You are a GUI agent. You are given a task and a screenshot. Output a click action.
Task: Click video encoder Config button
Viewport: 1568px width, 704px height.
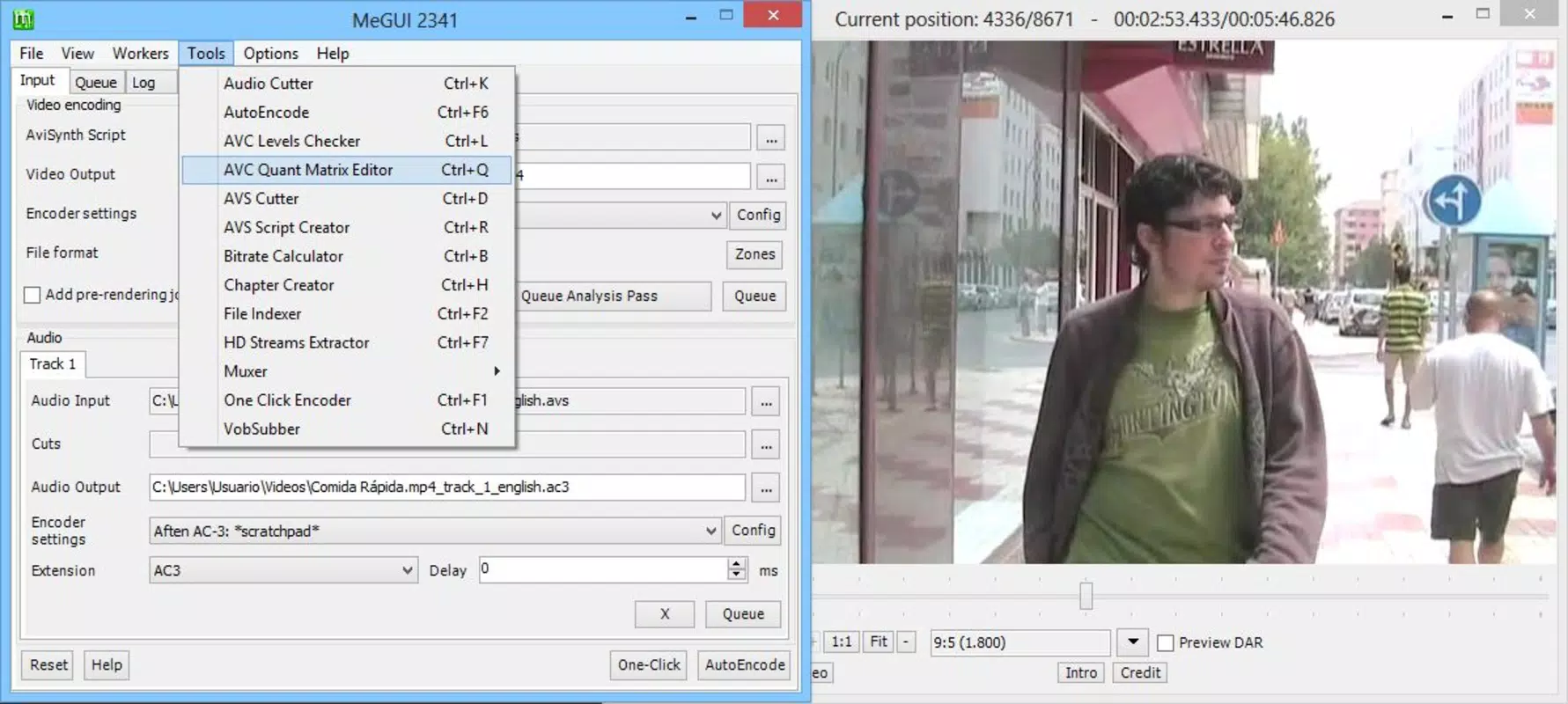point(758,215)
